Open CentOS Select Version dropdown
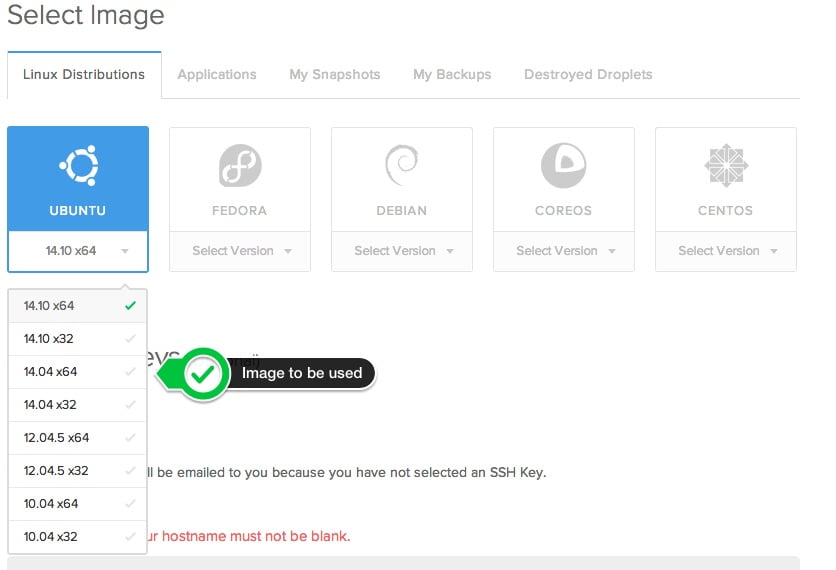This screenshot has height=570, width=836. pyautogui.click(x=726, y=251)
